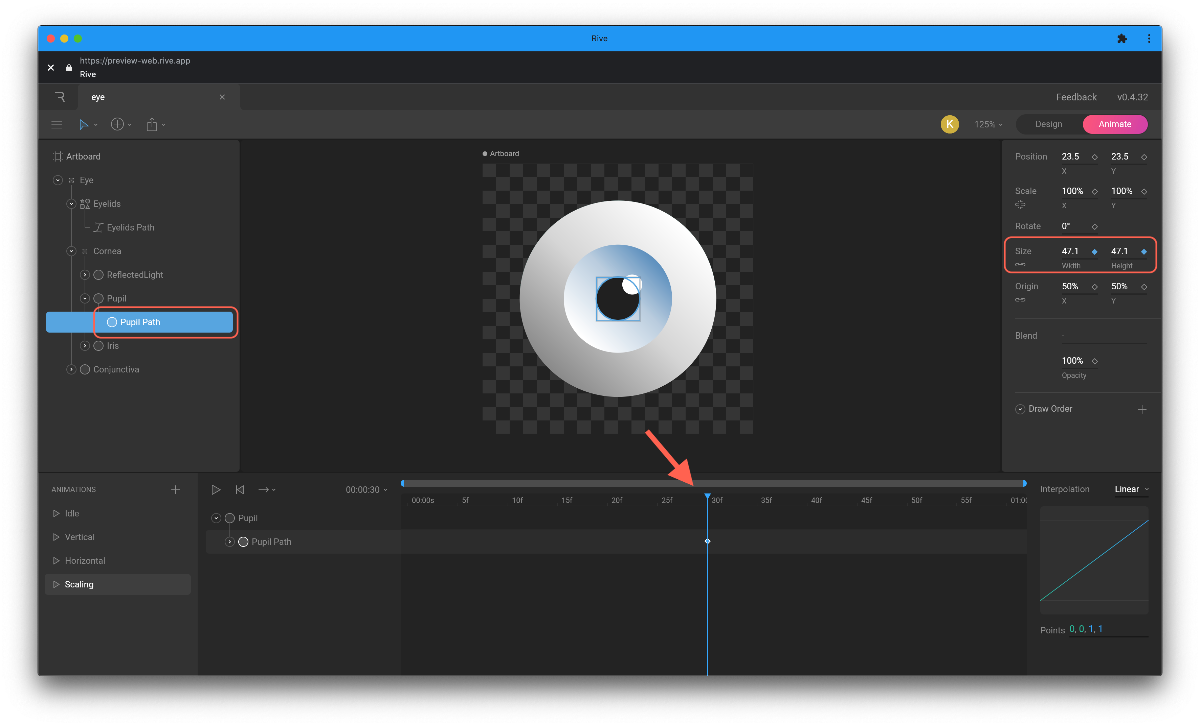Collapse the Pupil shape in hierarchy

pos(85,298)
